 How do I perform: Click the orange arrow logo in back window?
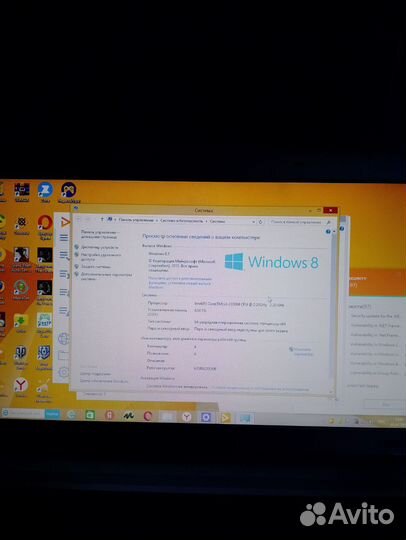(x=65, y=222)
